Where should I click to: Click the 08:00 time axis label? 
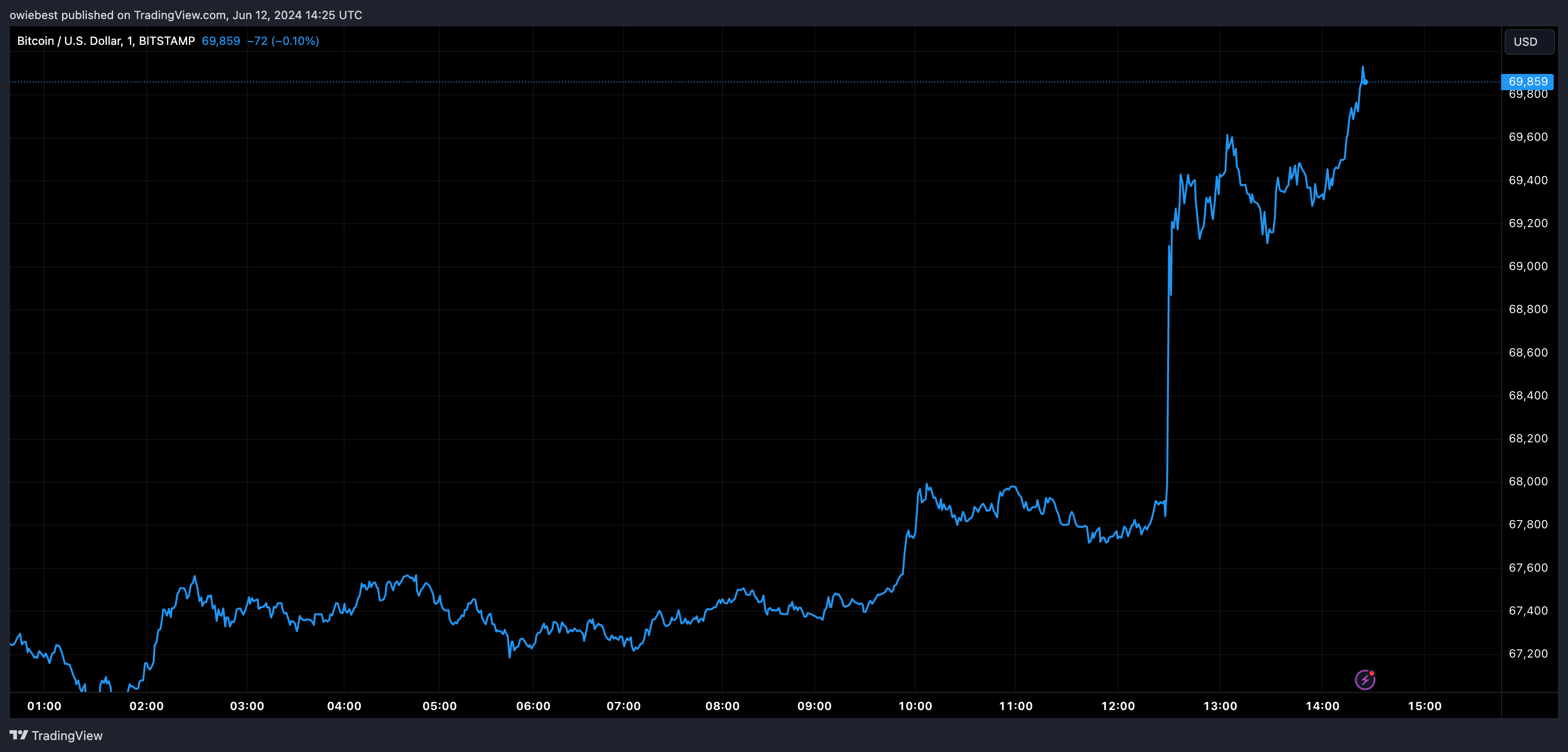[722, 706]
